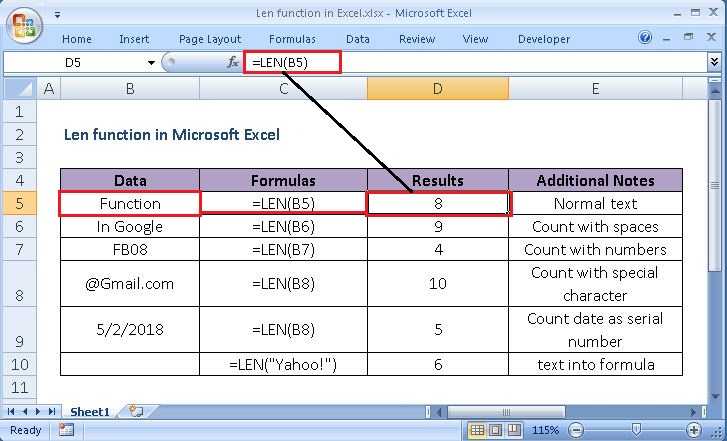Screen dimensions: 727x441
Task: Click the 'Additional Notes' header cell
Action: pyautogui.click(x=595, y=180)
